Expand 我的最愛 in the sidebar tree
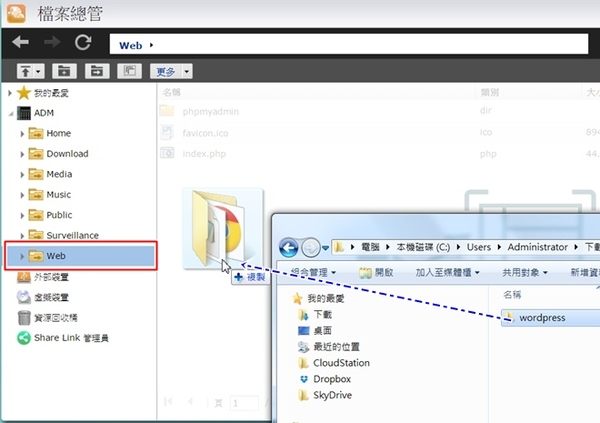 pyautogui.click(x=10, y=93)
